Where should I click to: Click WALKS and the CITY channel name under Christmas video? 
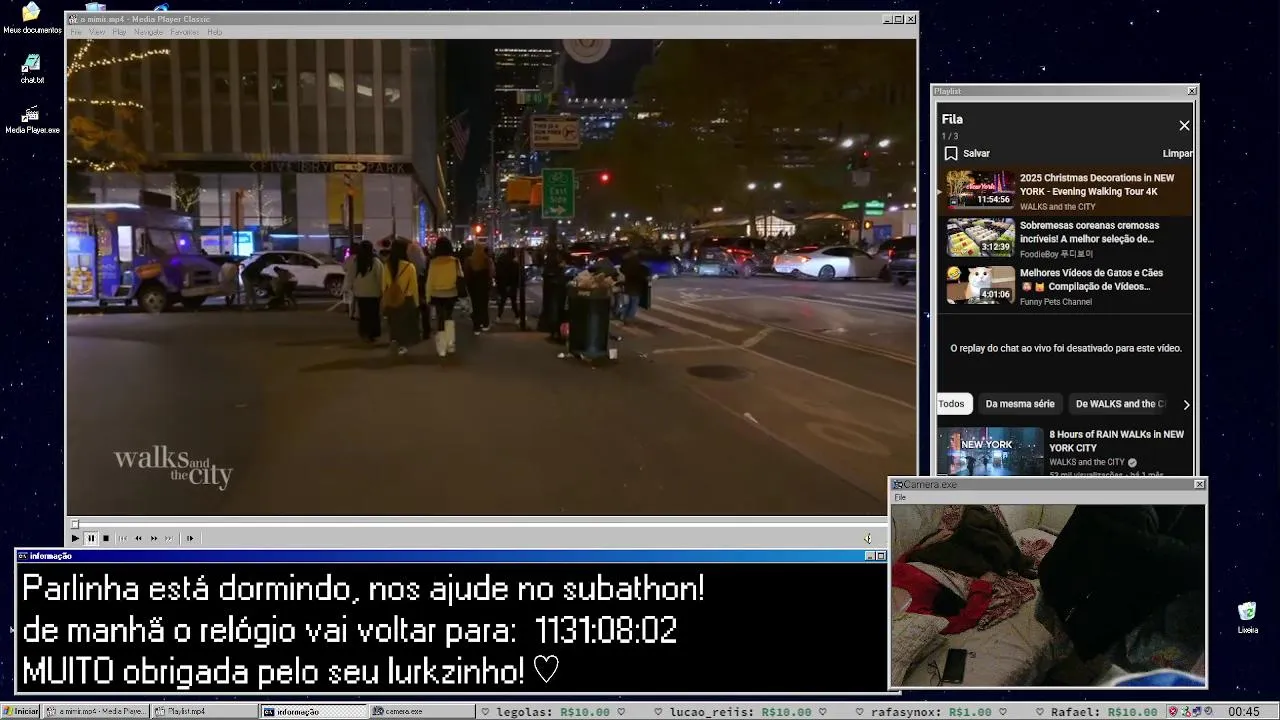[1057, 207]
